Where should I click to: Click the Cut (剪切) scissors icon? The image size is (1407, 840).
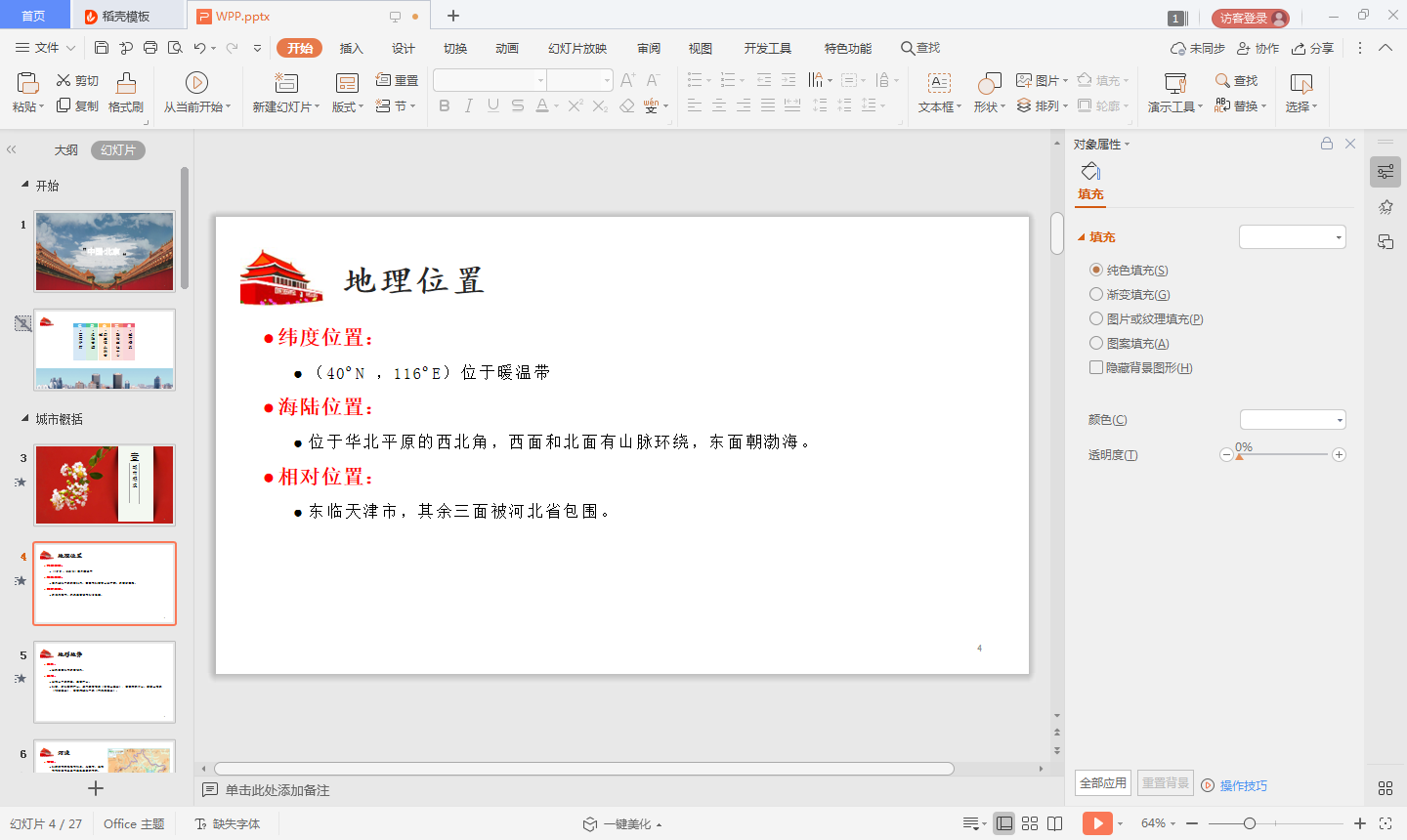point(64,80)
